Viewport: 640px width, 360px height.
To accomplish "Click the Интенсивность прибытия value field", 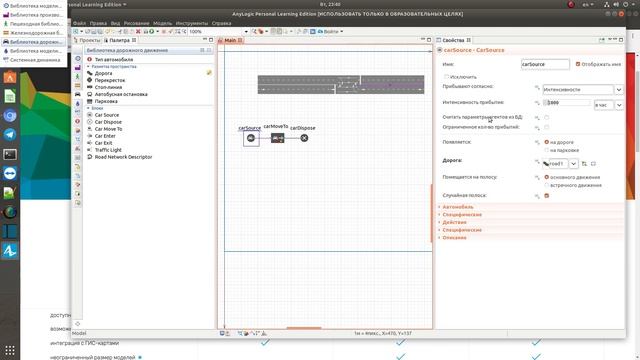I will (x=567, y=103).
